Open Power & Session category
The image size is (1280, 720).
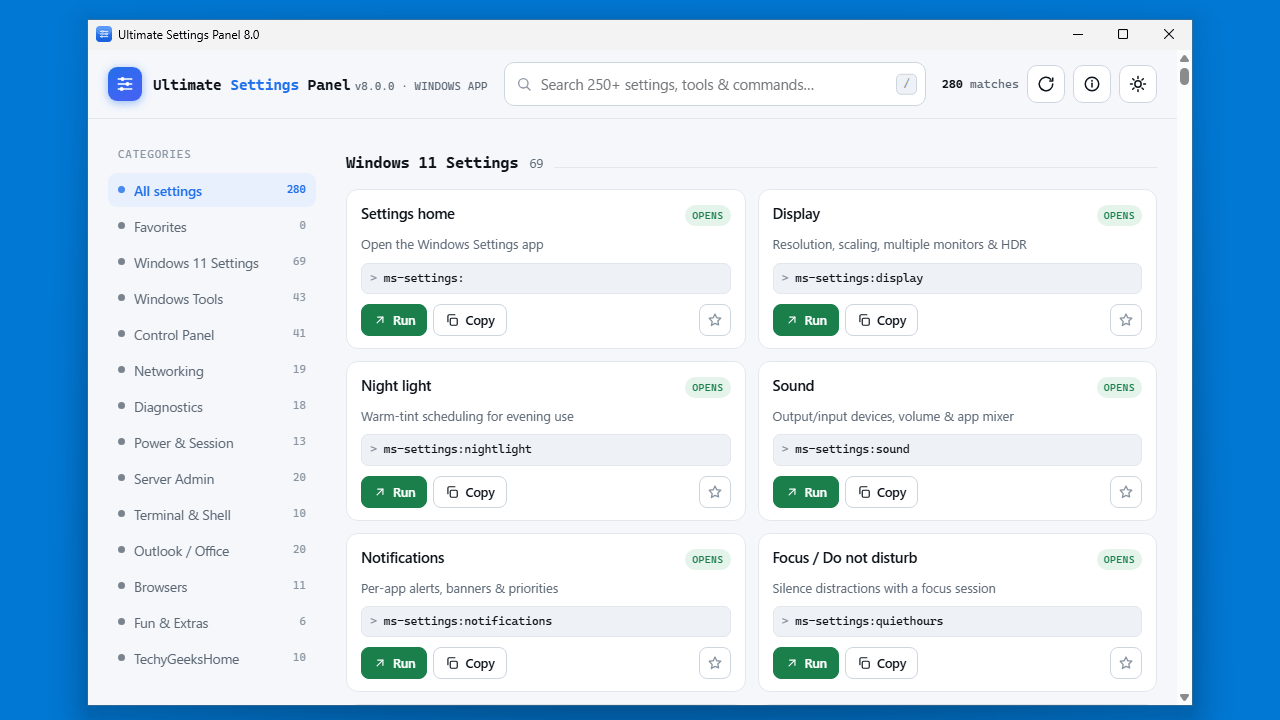point(212,443)
